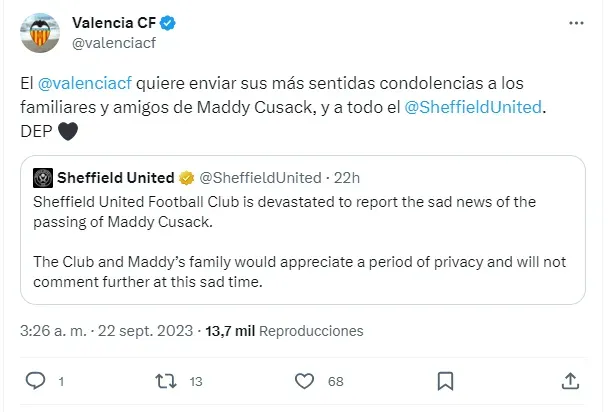Bookmark this tweet
The image size is (610, 412).
click(x=445, y=381)
